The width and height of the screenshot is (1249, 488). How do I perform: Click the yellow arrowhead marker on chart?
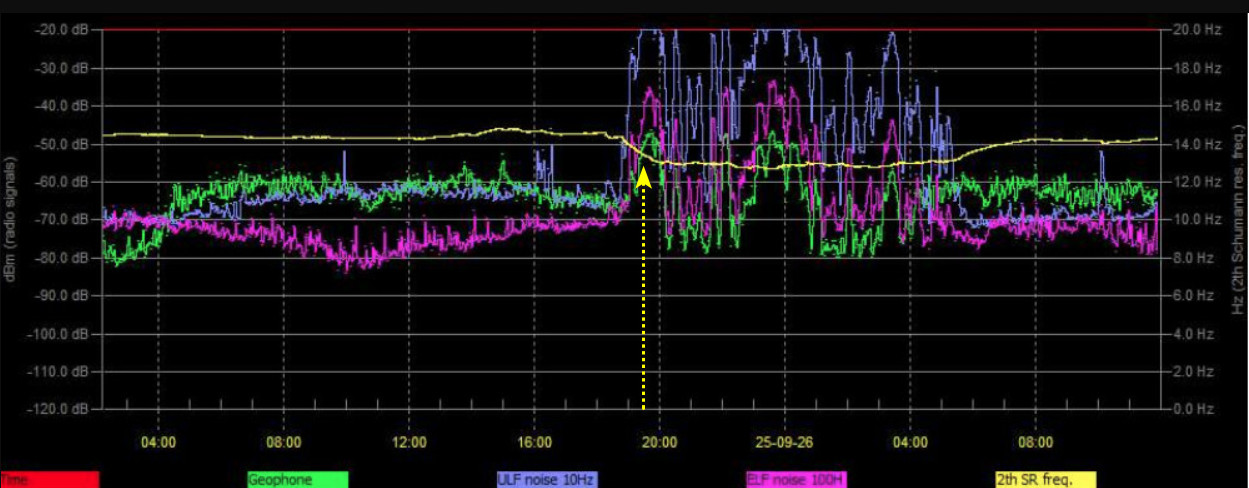pyautogui.click(x=643, y=178)
